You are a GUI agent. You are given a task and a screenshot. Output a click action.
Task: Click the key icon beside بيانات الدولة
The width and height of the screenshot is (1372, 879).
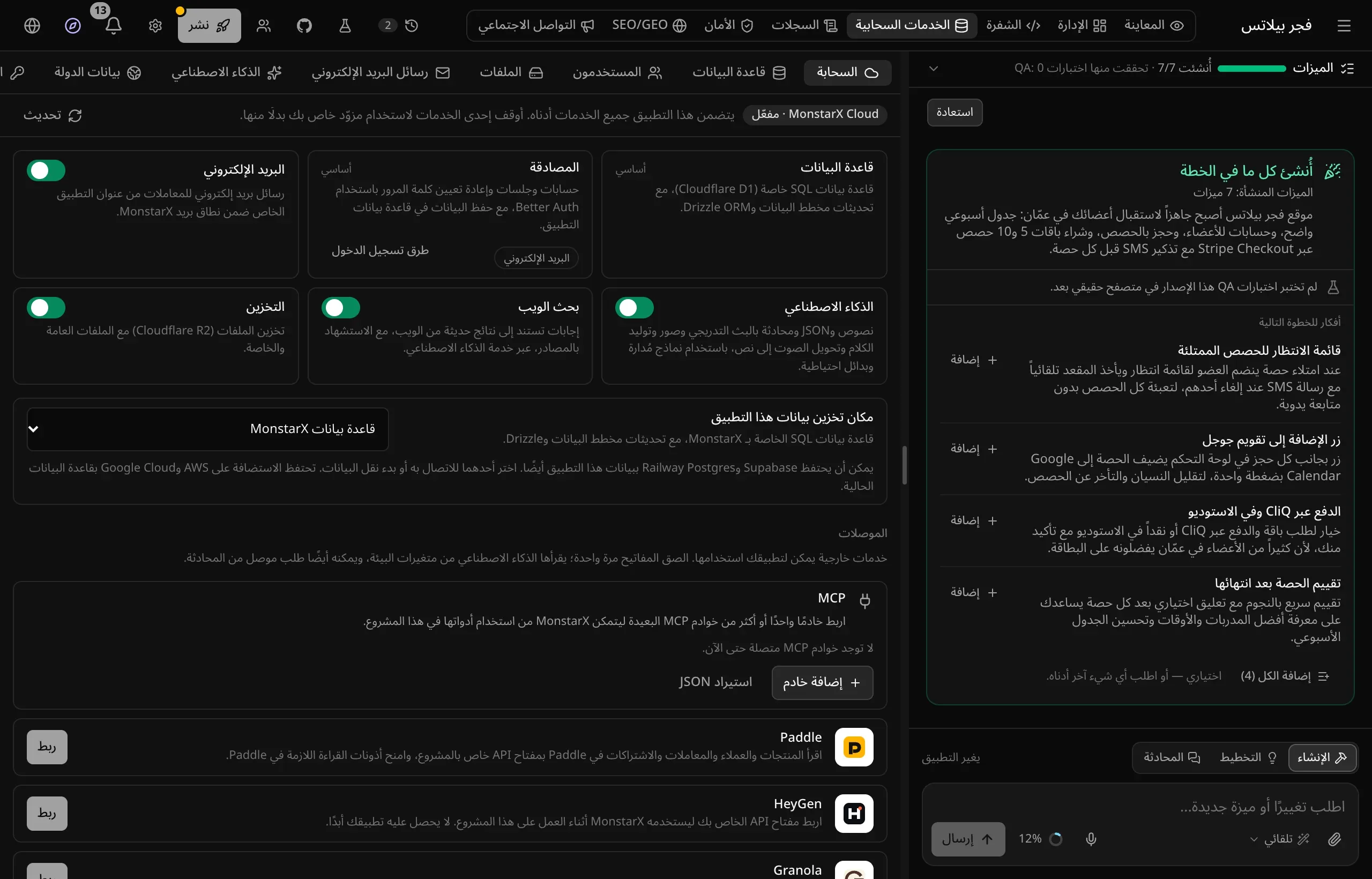coord(17,72)
